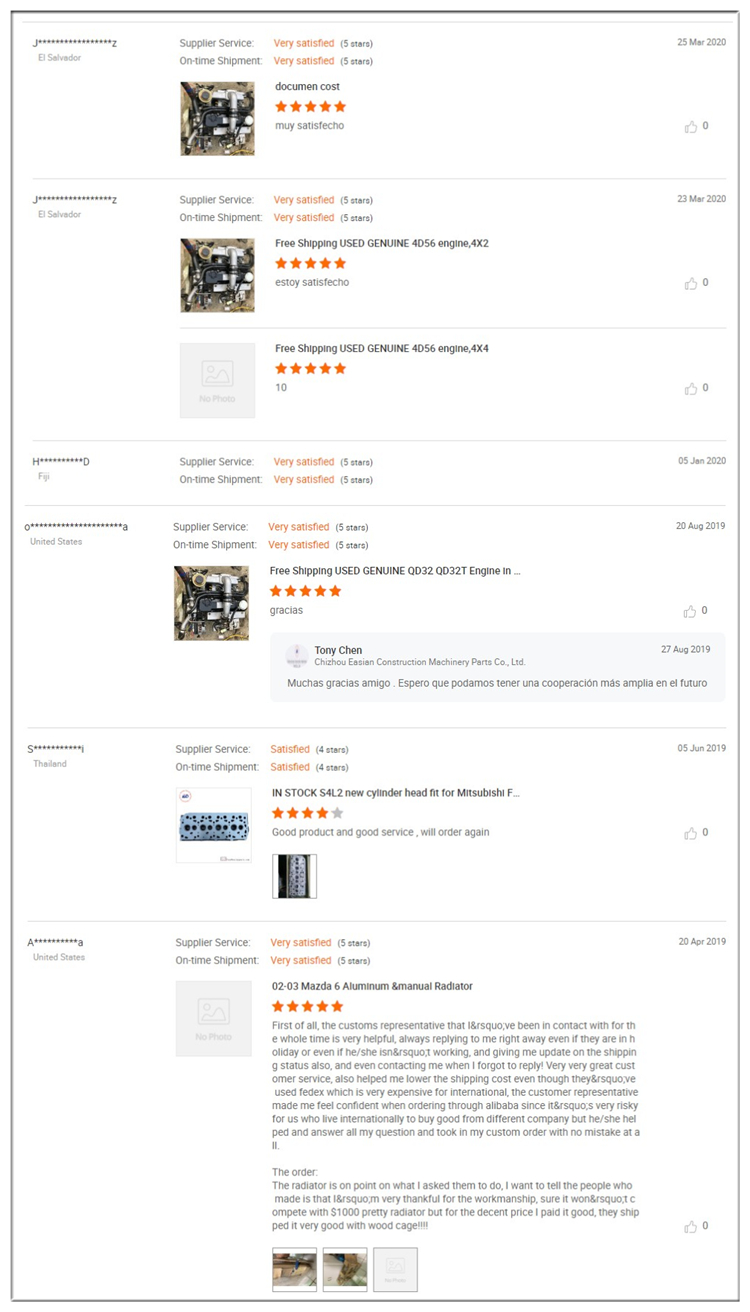Like the Mazda 6 radiator review

pyautogui.click(x=691, y=1227)
